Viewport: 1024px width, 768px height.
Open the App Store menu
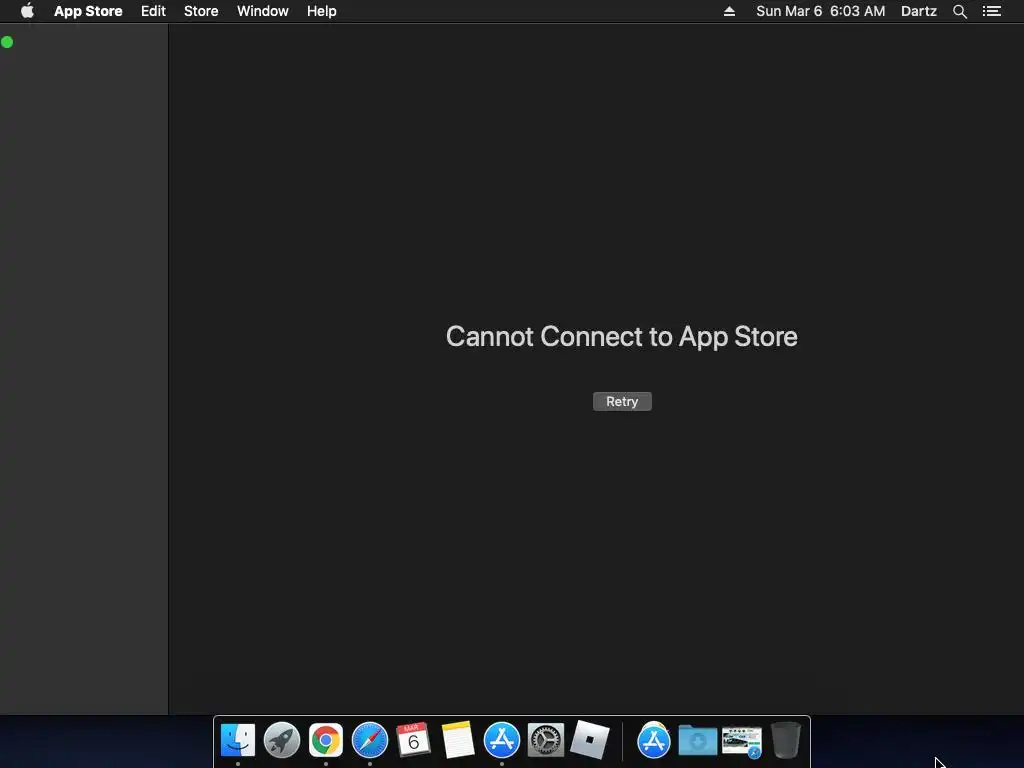pyautogui.click(x=88, y=11)
